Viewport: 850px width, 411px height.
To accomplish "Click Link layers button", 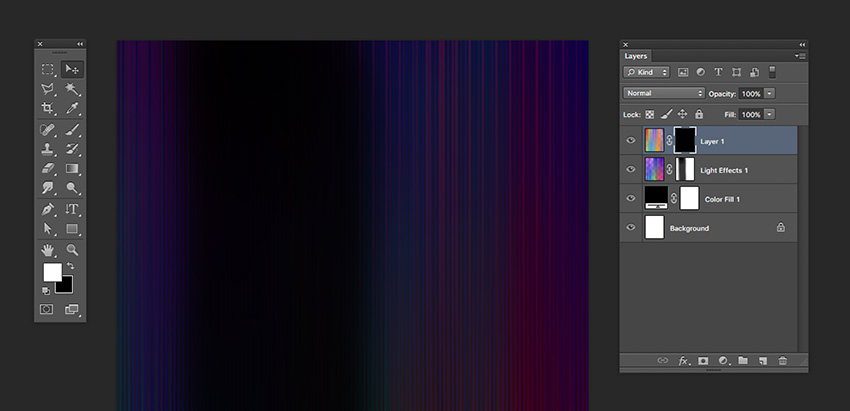I will point(662,361).
